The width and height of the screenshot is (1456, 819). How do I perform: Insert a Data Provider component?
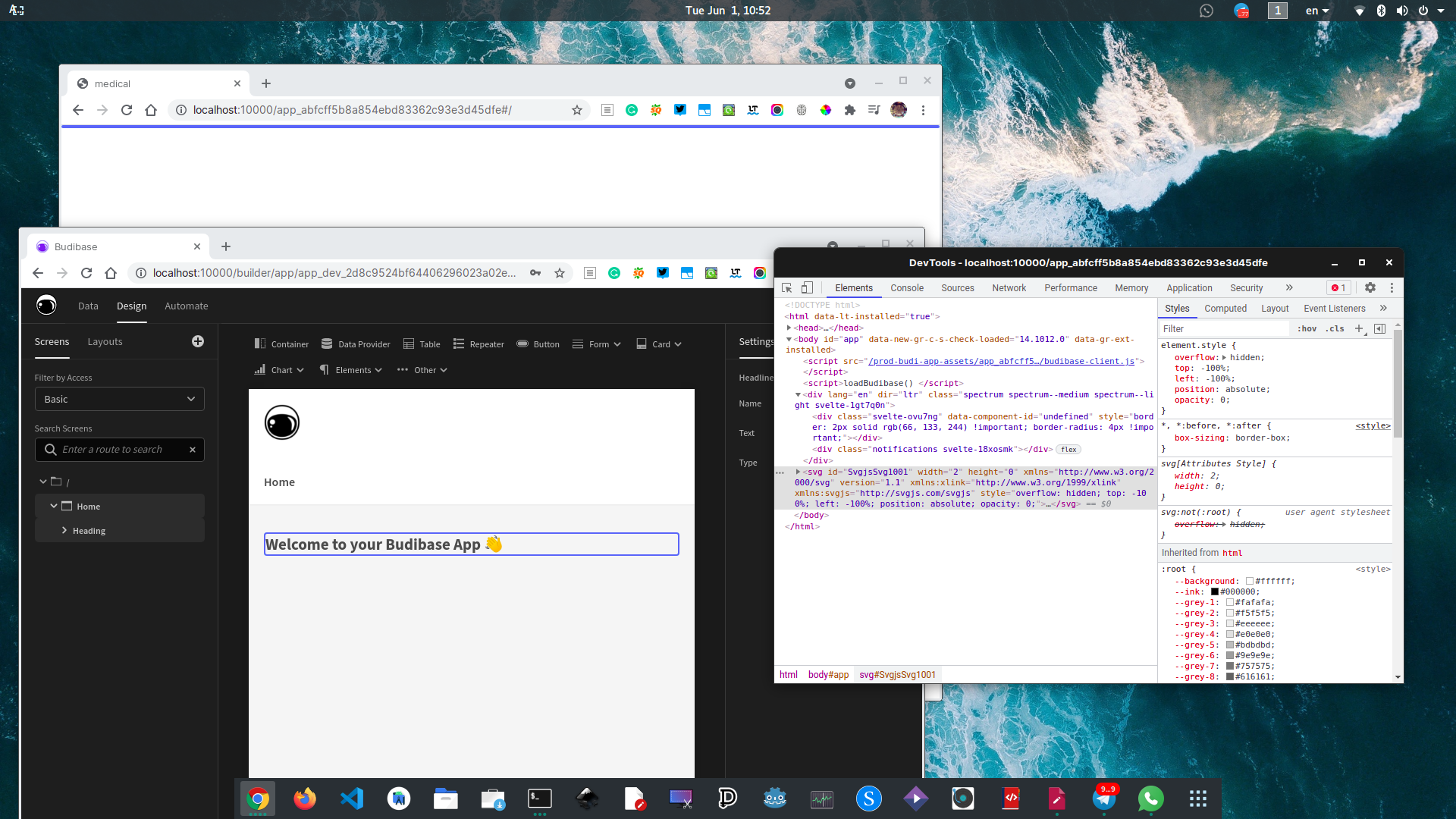356,344
